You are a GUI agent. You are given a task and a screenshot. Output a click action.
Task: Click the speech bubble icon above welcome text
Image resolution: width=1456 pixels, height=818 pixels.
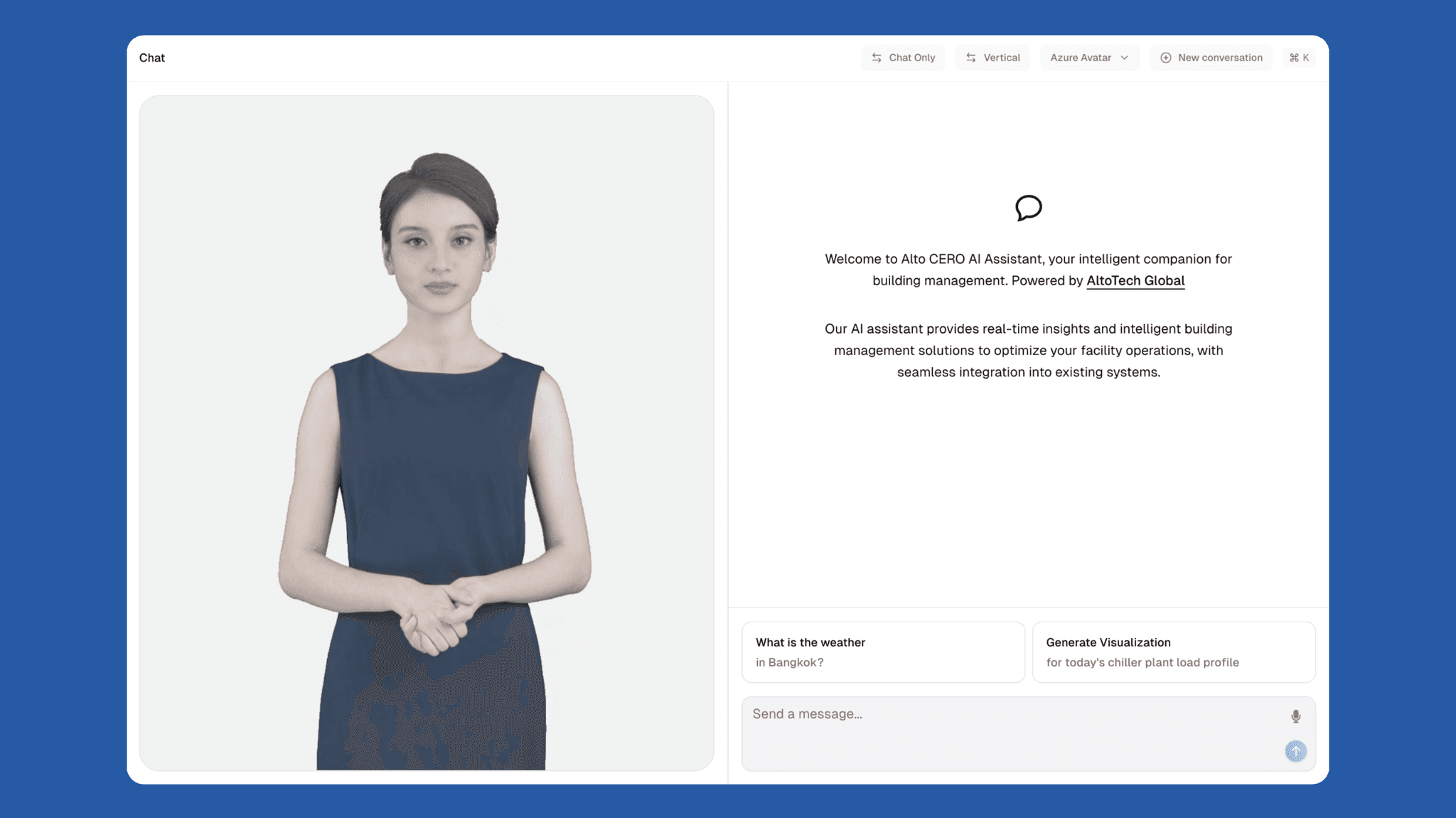tap(1028, 208)
